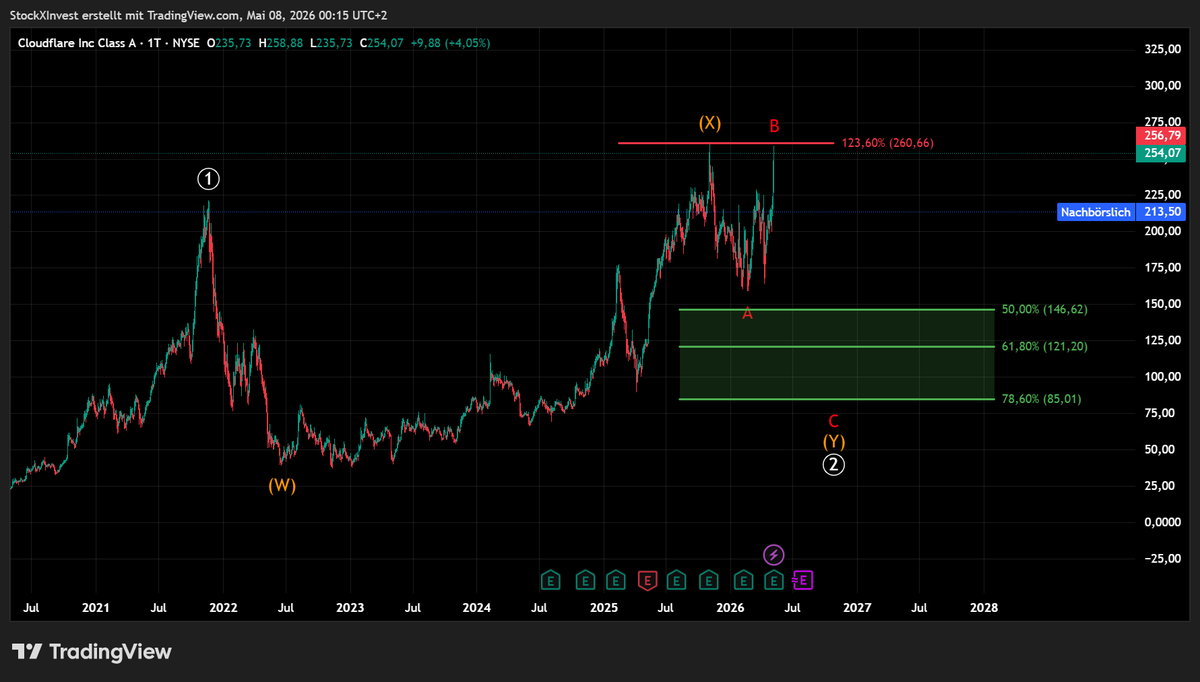
Task: Click the high value H258,88
Action: (x=281, y=43)
